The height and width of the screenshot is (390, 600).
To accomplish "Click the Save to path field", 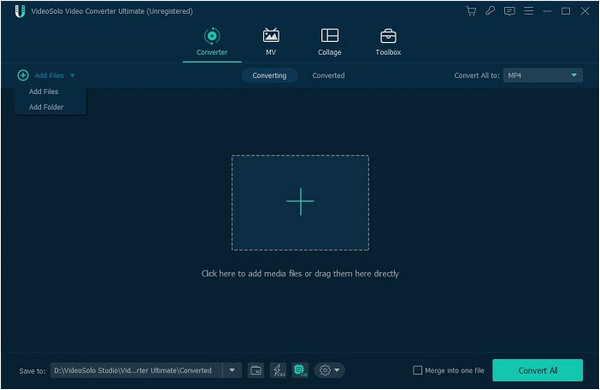I will click(x=136, y=370).
